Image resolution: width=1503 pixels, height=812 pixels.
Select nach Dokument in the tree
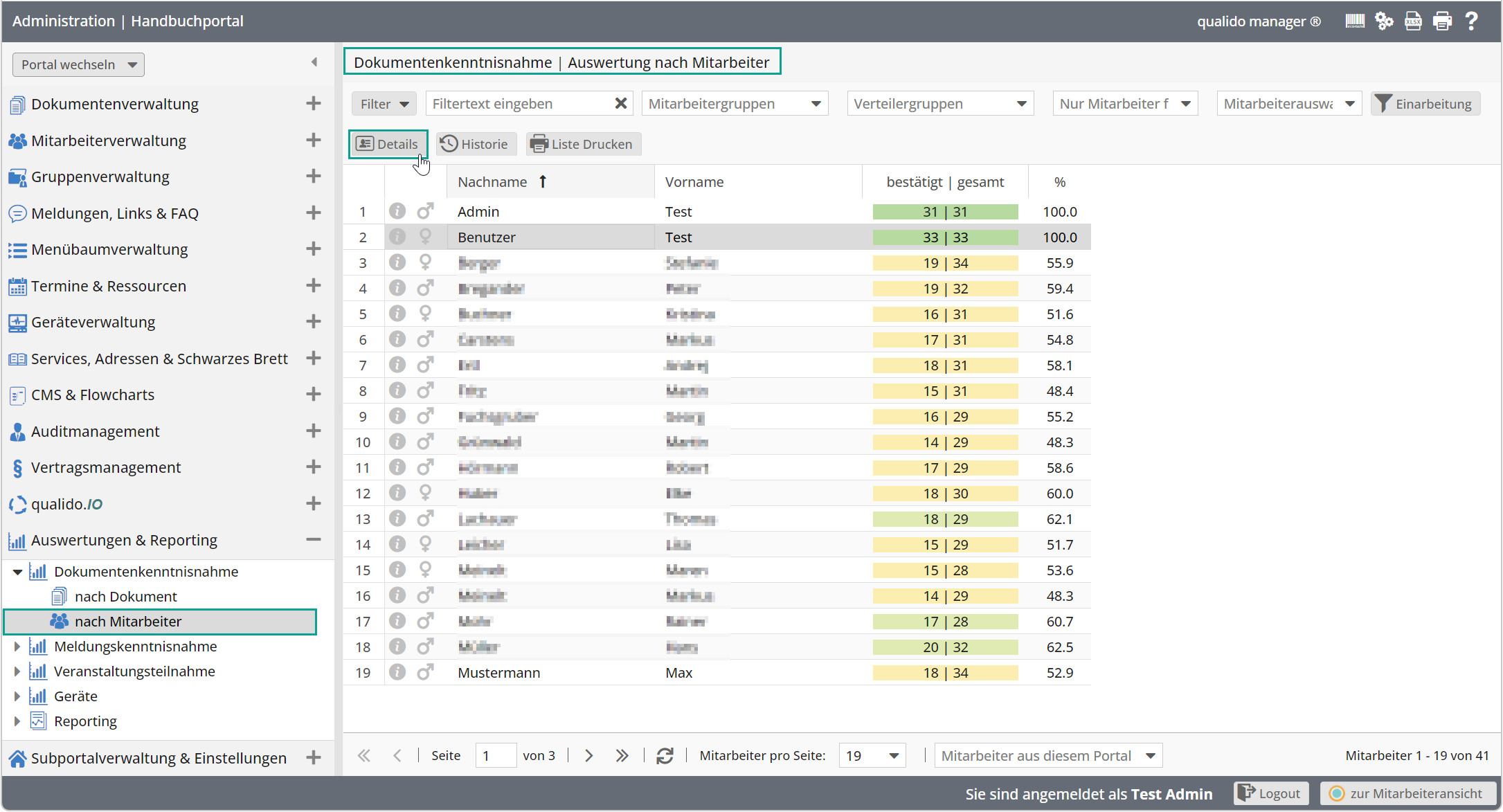click(126, 597)
